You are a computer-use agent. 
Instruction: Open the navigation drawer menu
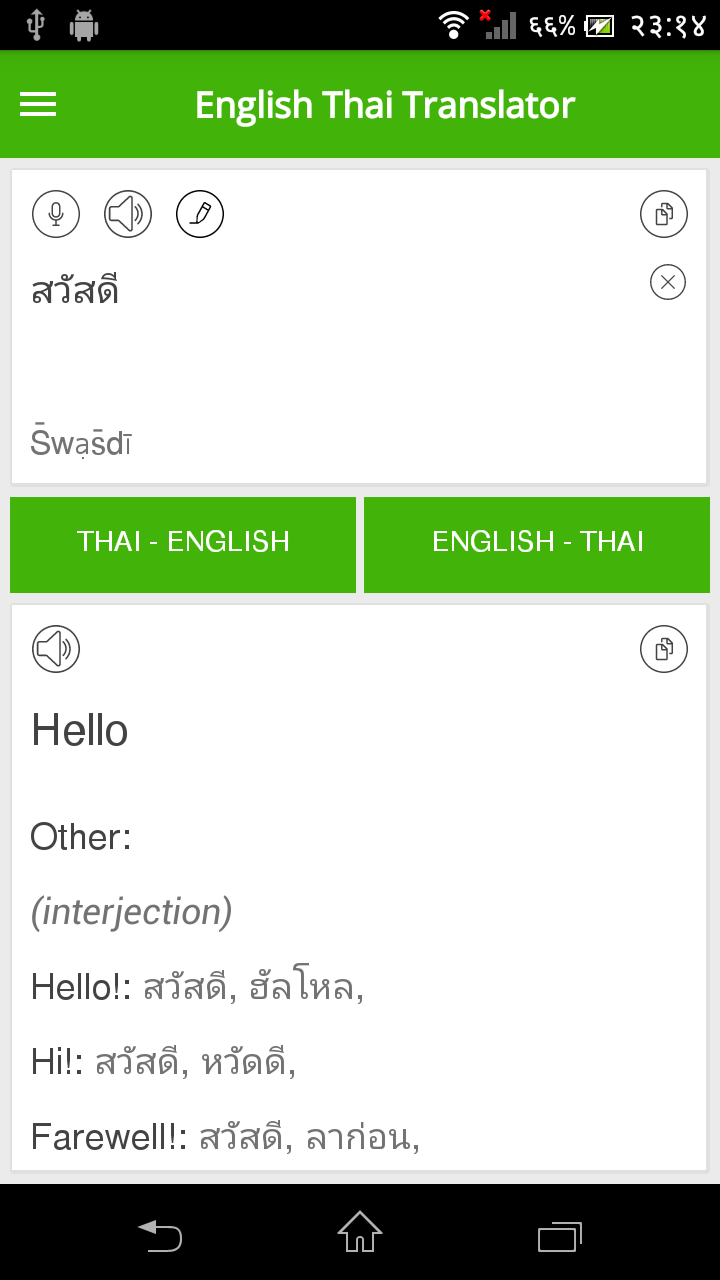(x=37, y=104)
